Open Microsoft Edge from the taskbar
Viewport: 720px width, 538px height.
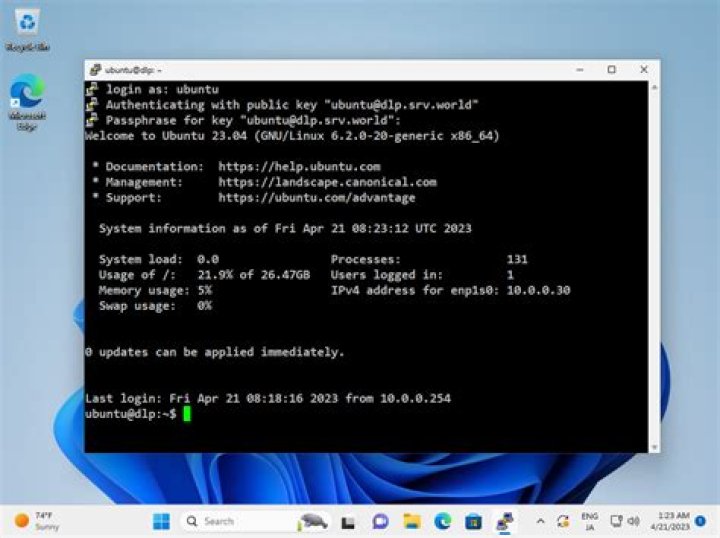(x=443, y=521)
